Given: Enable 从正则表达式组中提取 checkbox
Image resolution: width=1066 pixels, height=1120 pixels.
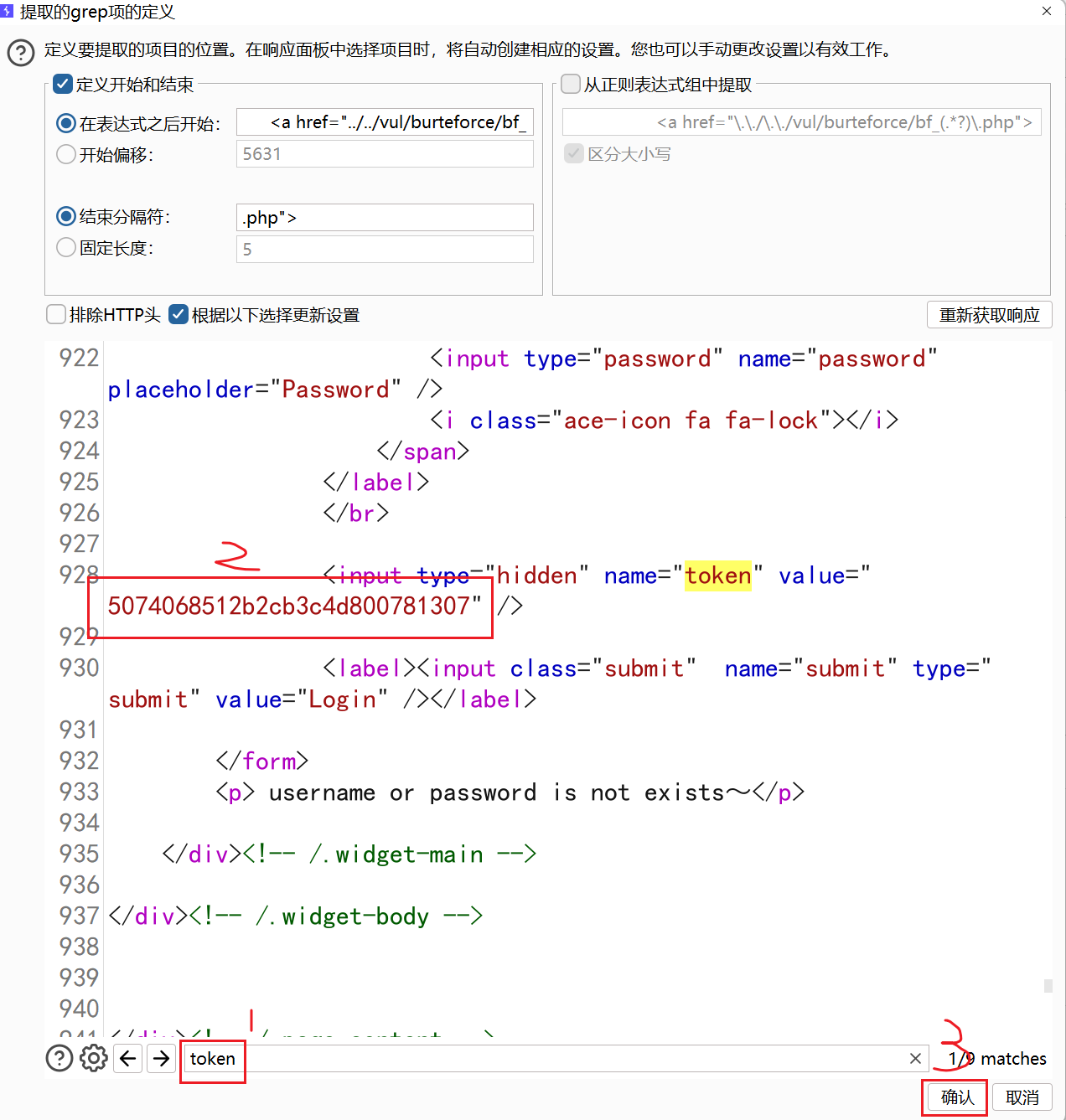Looking at the screenshot, I should point(571,85).
